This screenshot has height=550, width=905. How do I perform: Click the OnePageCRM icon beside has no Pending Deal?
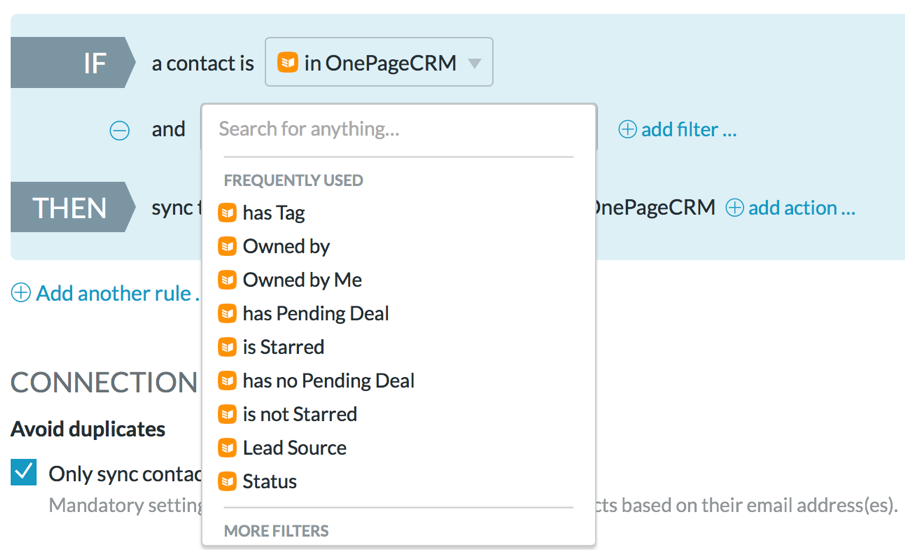point(227,381)
